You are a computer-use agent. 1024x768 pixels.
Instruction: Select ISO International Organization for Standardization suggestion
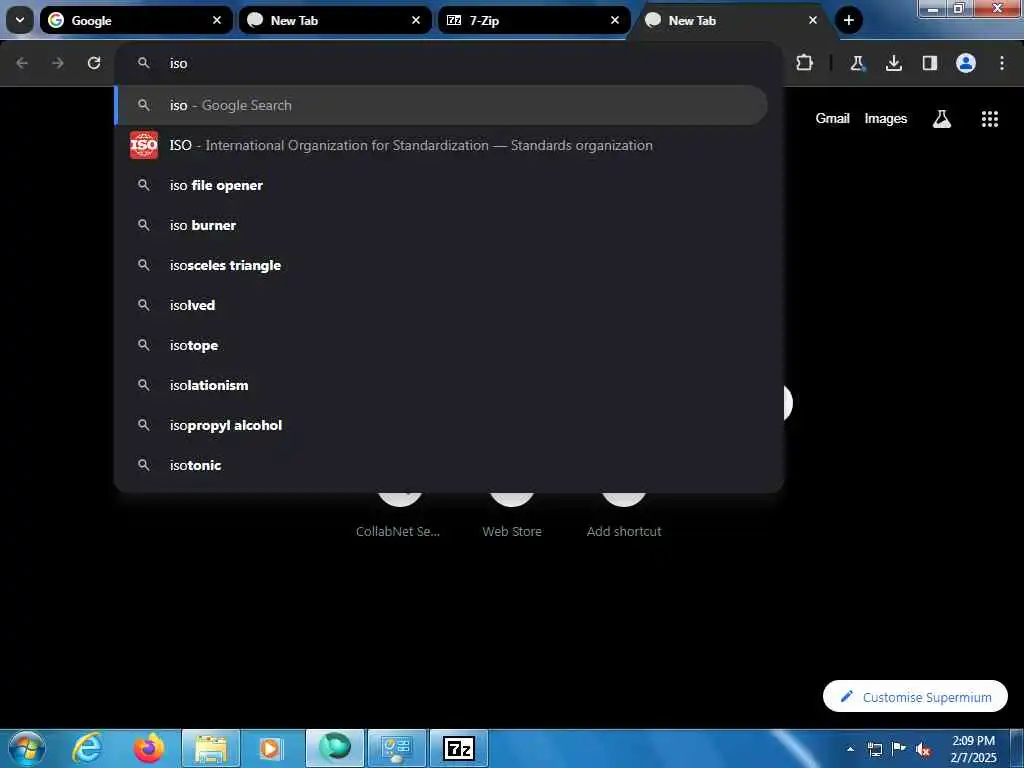pos(441,145)
